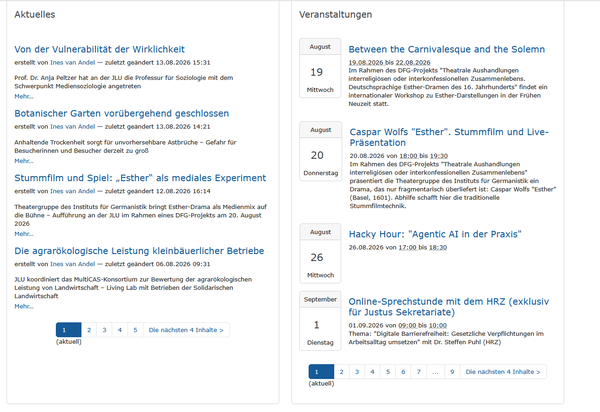This screenshot has height=412, width=600.
Task: Click 'Mehr...' below the agrarökologische article
Action: coord(24,306)
